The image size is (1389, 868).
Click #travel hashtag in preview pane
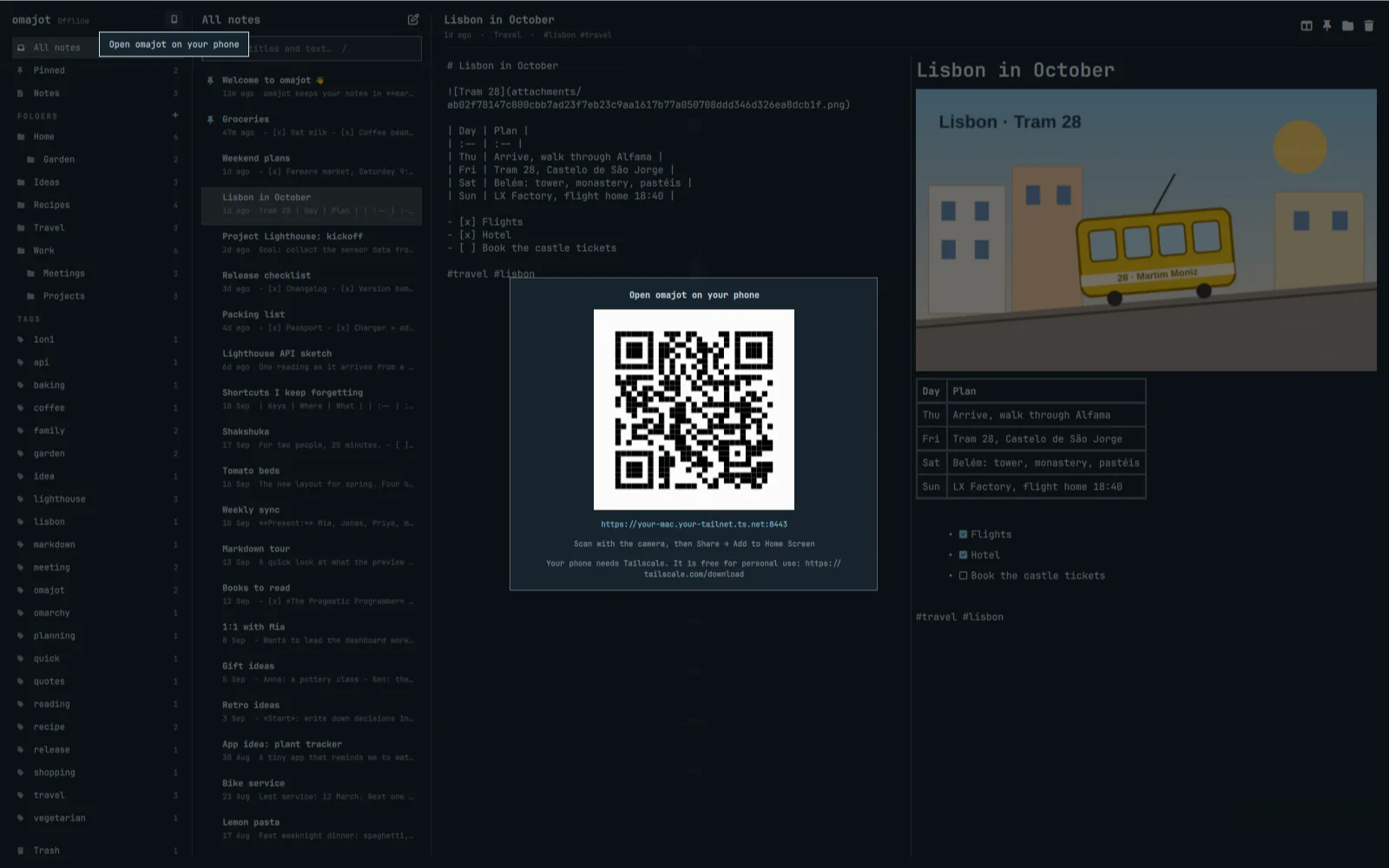click(936, 617)
